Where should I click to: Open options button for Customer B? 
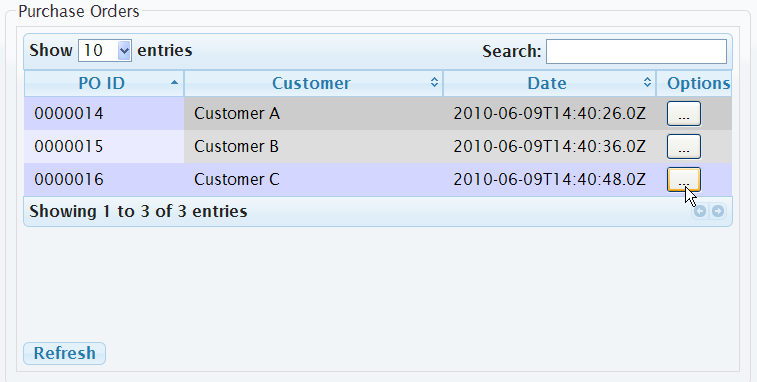[684, 146]
